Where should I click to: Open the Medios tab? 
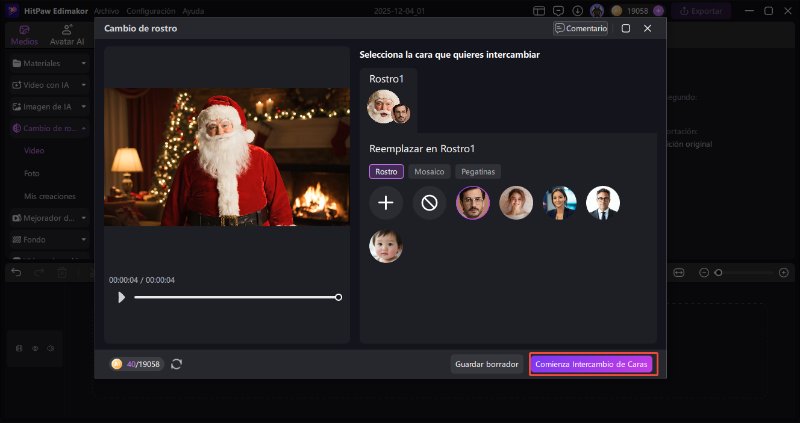pos(24,35)
